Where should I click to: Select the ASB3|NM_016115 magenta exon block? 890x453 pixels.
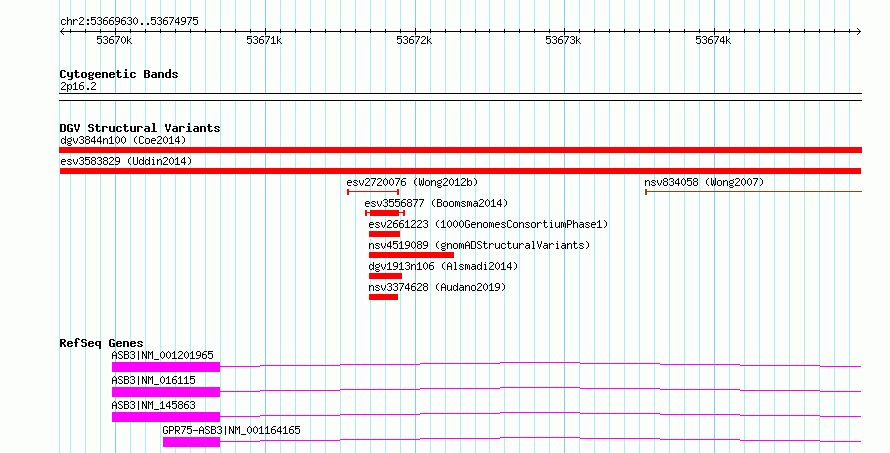[x=166, y=392]
